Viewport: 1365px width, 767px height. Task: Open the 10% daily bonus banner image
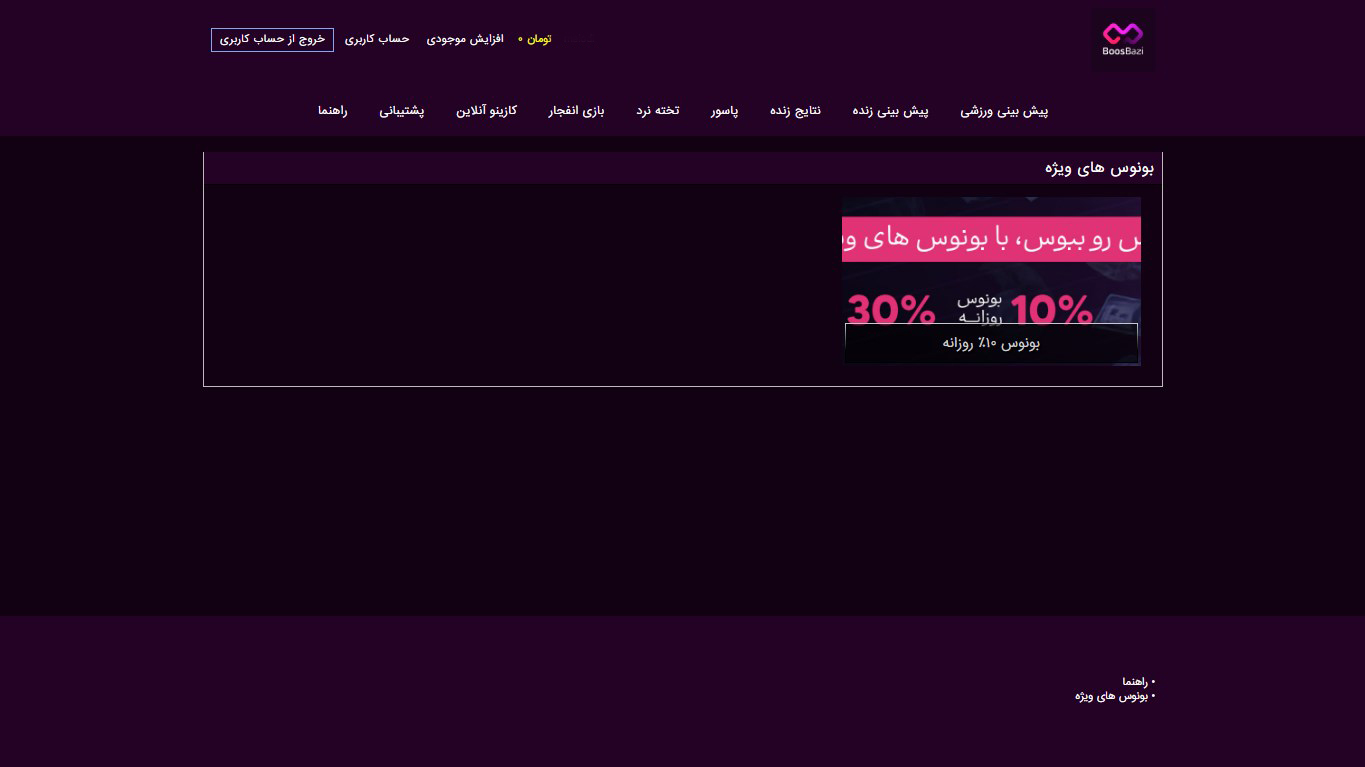991,281
